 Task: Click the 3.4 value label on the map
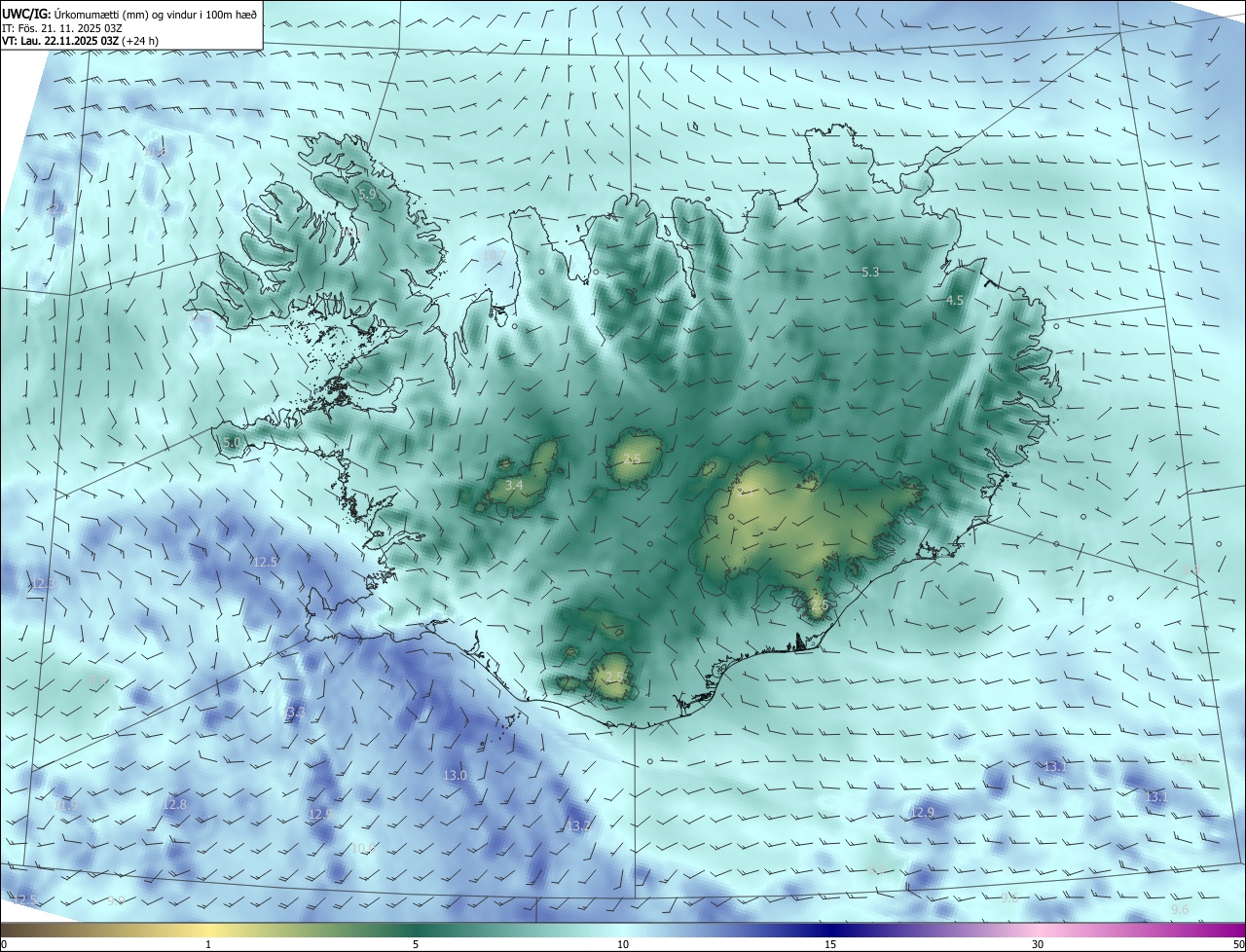515,485
